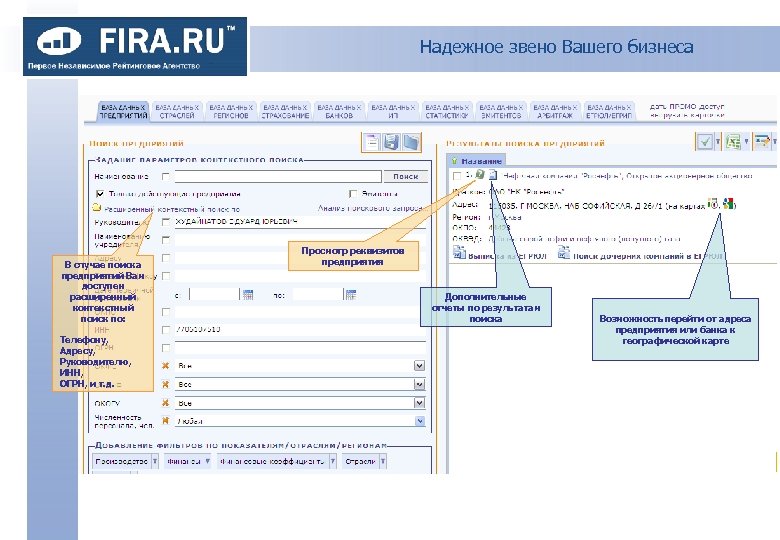Click the Поиск button

click(405, 177)
